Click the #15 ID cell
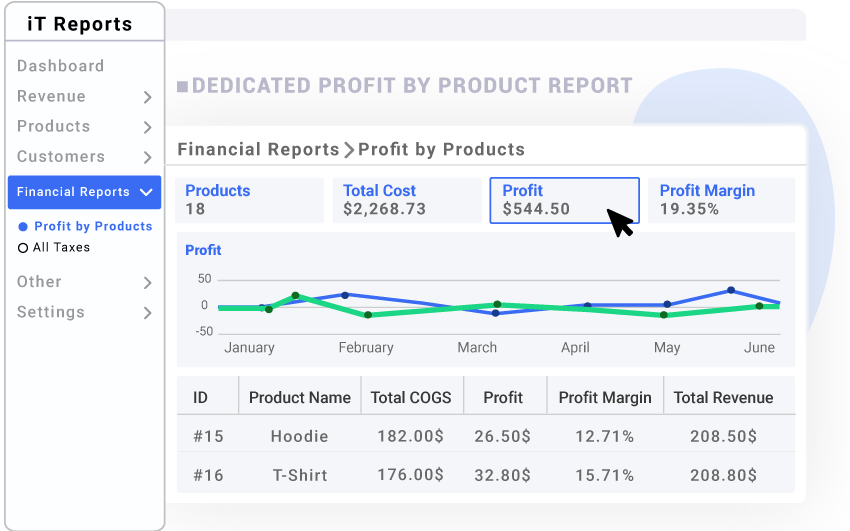Viewport: 850px width, 531px height. pyautogui.click(x=209, y=436)
